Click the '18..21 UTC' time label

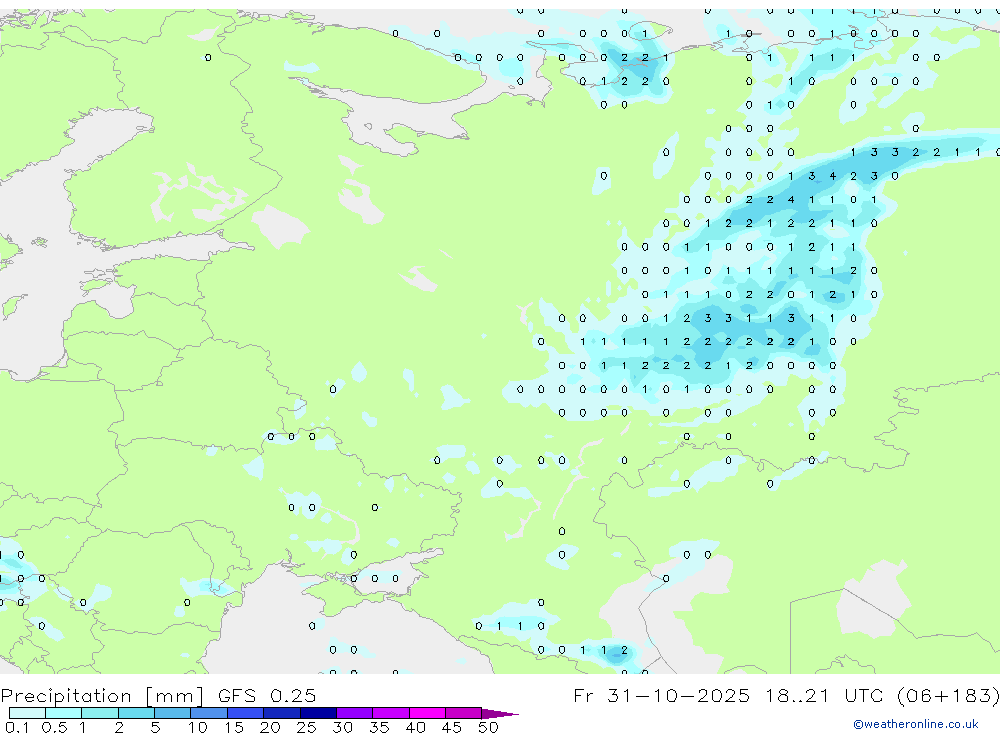825,695
